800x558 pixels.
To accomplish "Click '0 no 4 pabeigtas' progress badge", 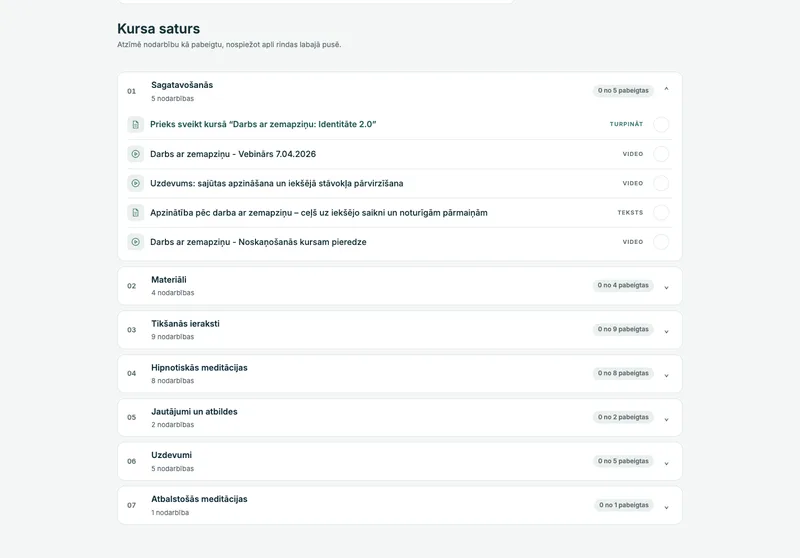I will tap(623, 285).
